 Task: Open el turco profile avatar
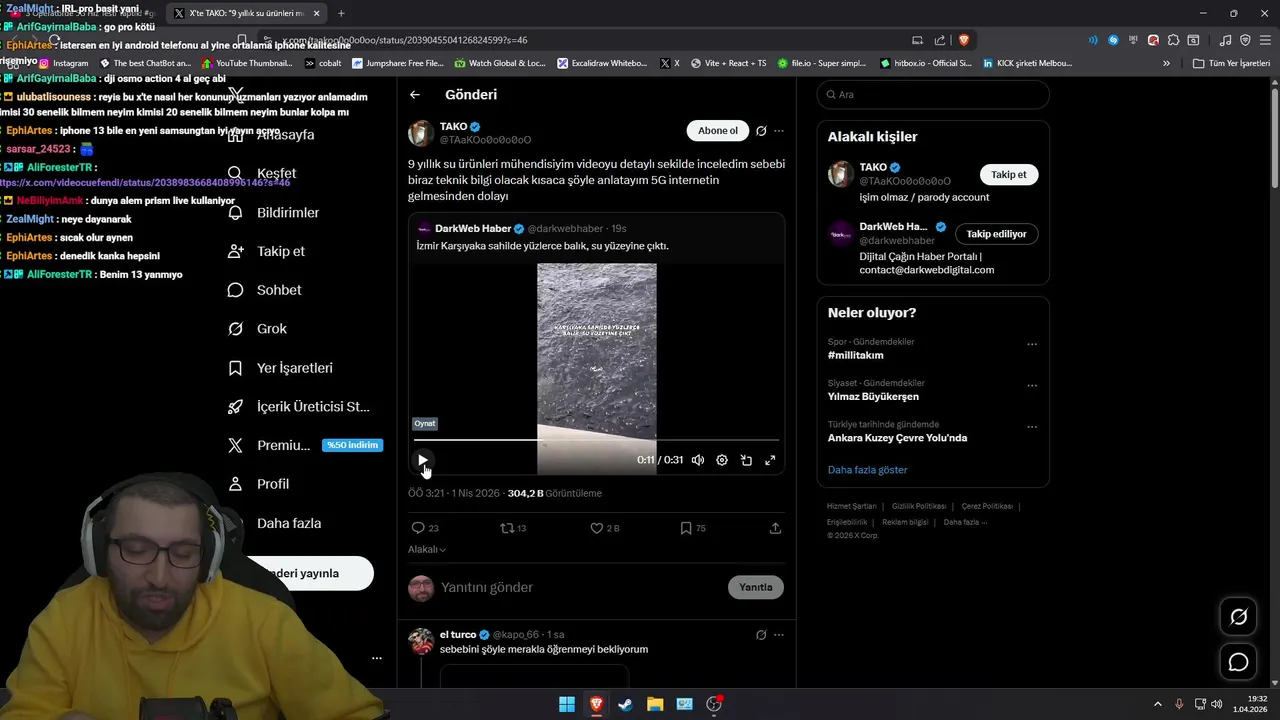(421, 640)
